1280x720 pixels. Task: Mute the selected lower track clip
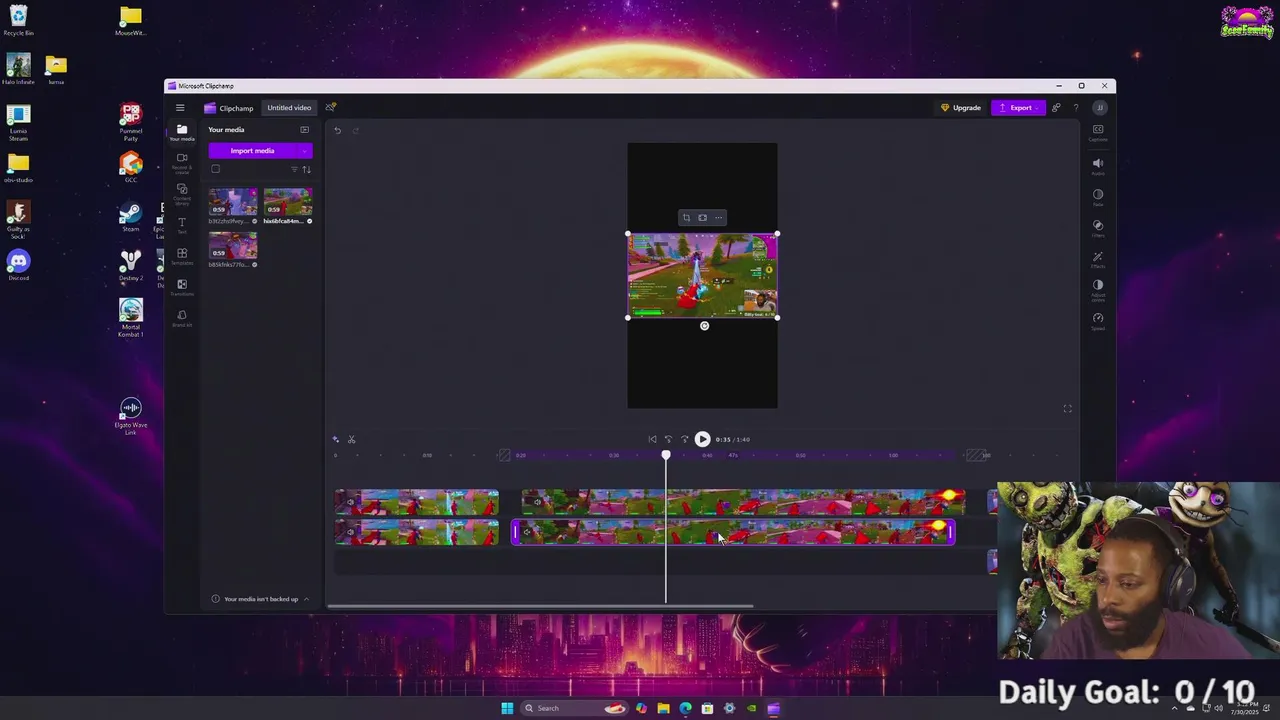tap(528, 532)
